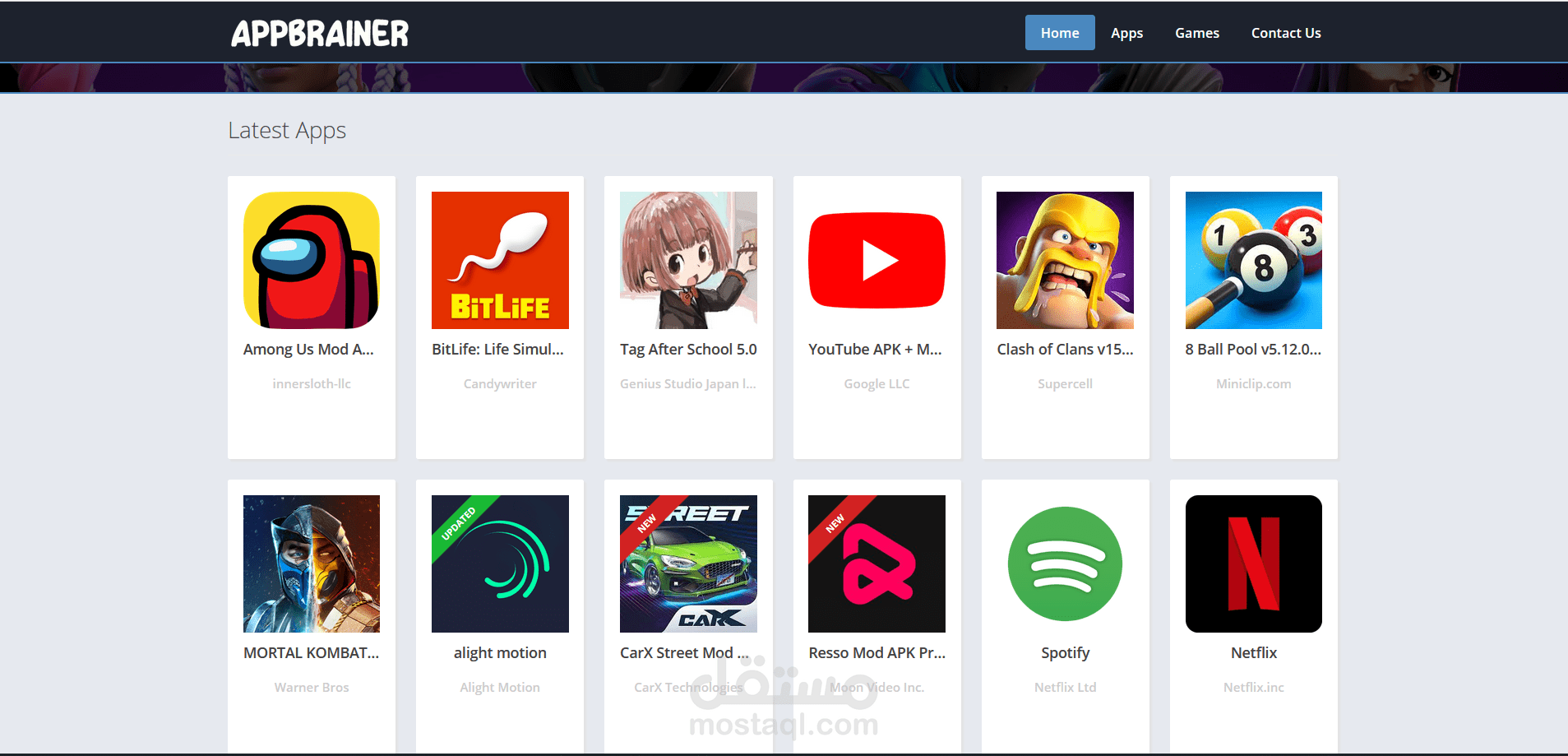This screenshot has width=1568, height=756.
Task: Click the 'Latest Apps' heading
Action: point(287,130)
